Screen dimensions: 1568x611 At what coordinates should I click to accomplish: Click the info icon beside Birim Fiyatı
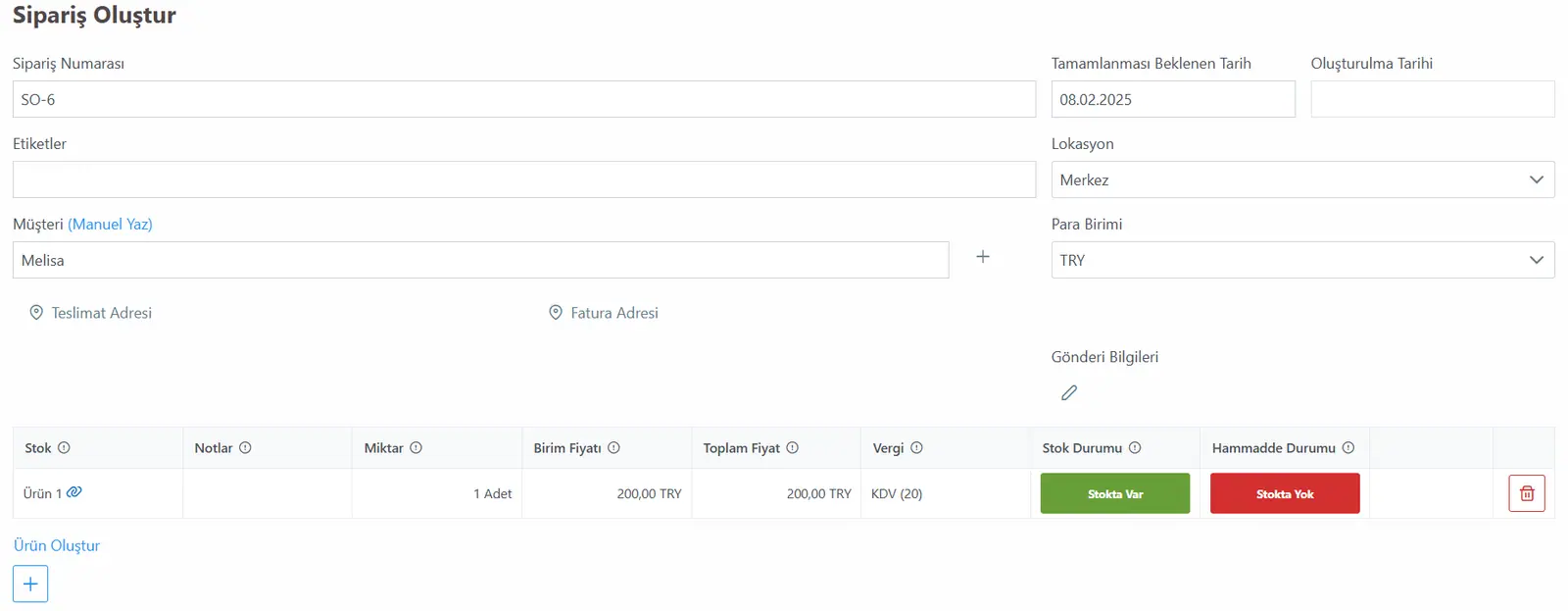tap(613, 448)
